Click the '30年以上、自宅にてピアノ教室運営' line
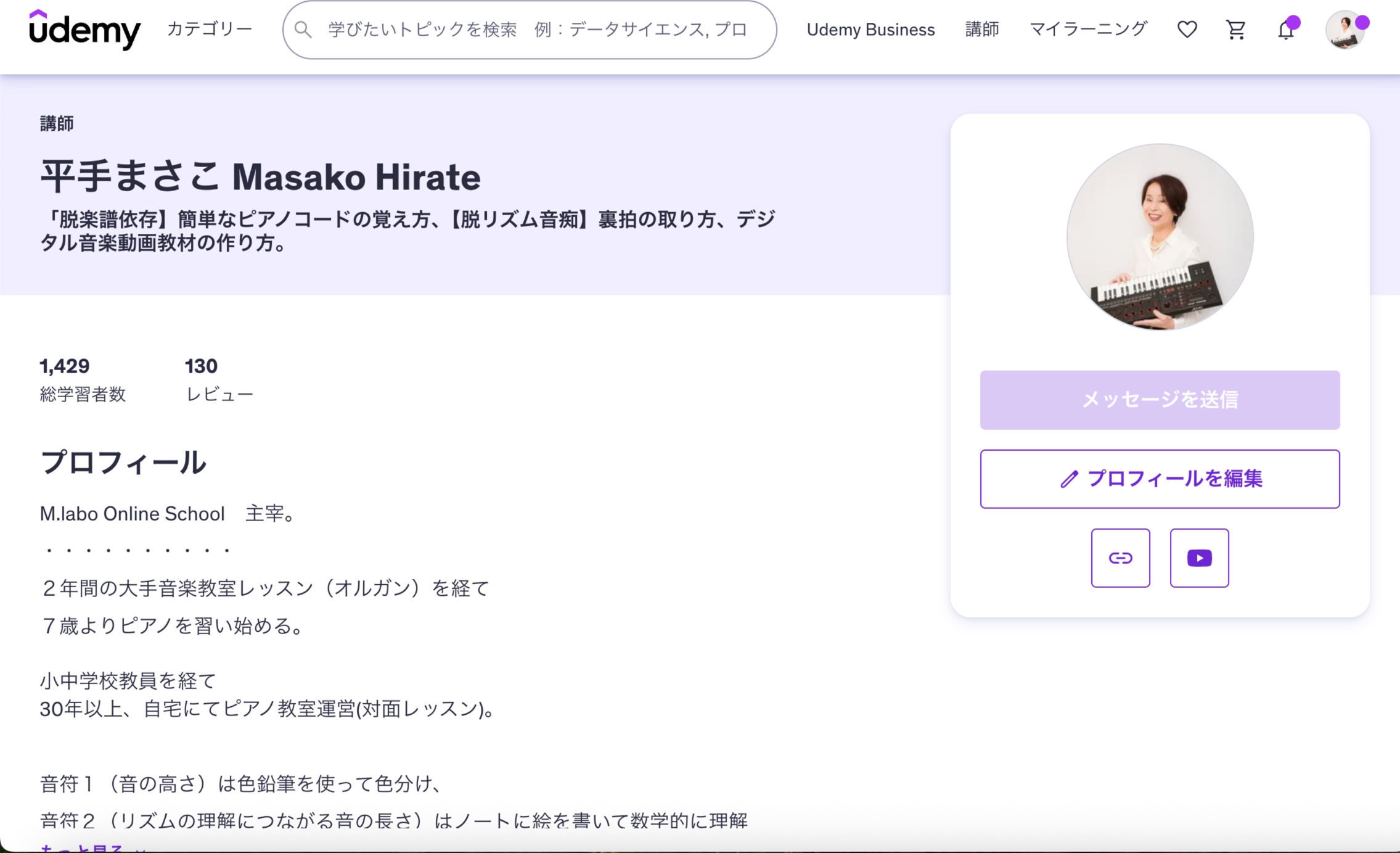 [269, 709]
